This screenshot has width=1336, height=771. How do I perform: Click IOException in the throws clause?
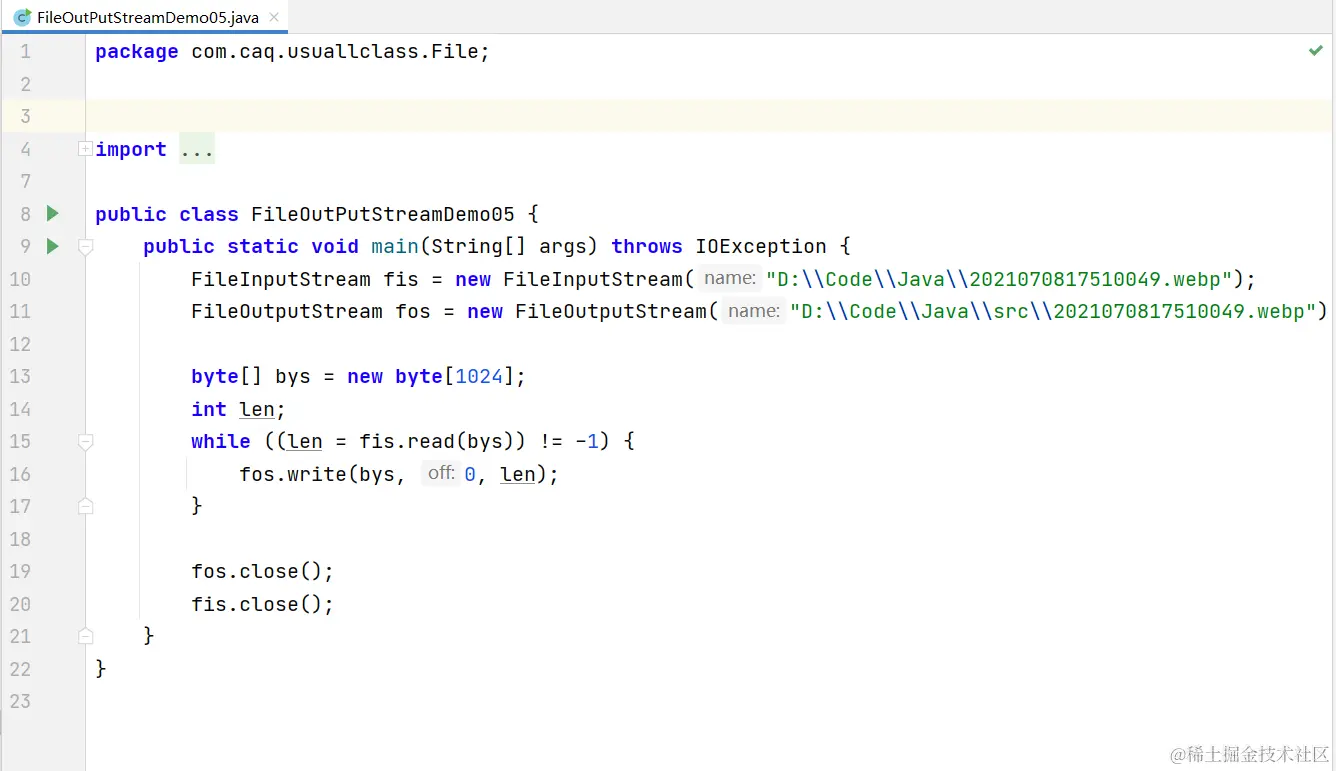(761, 246)
